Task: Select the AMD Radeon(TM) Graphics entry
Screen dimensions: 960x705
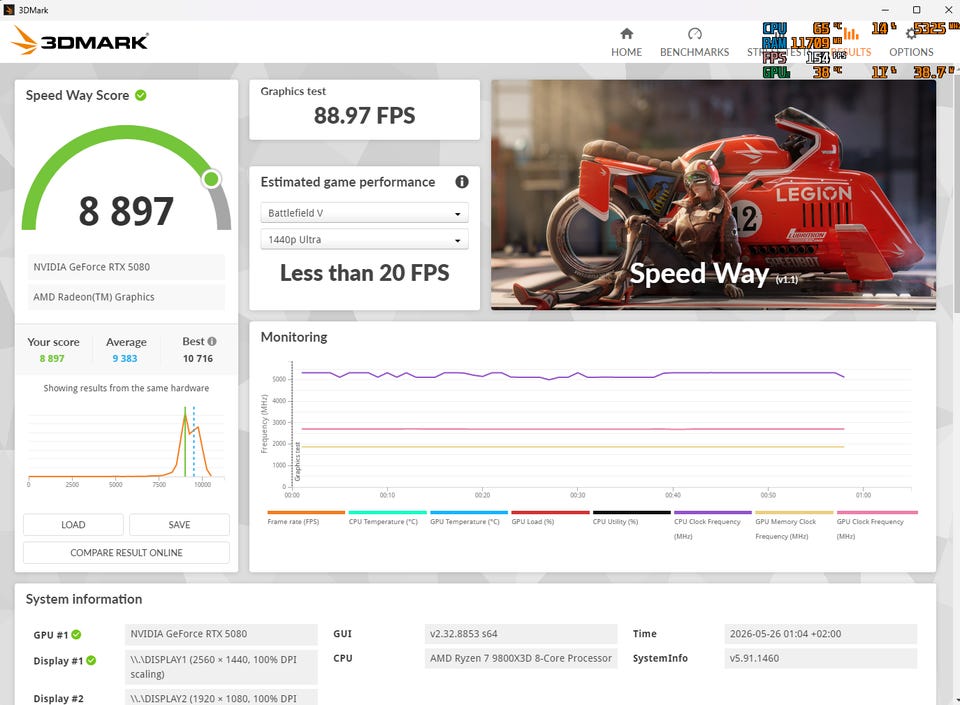Action: click(x=126, y=297)
